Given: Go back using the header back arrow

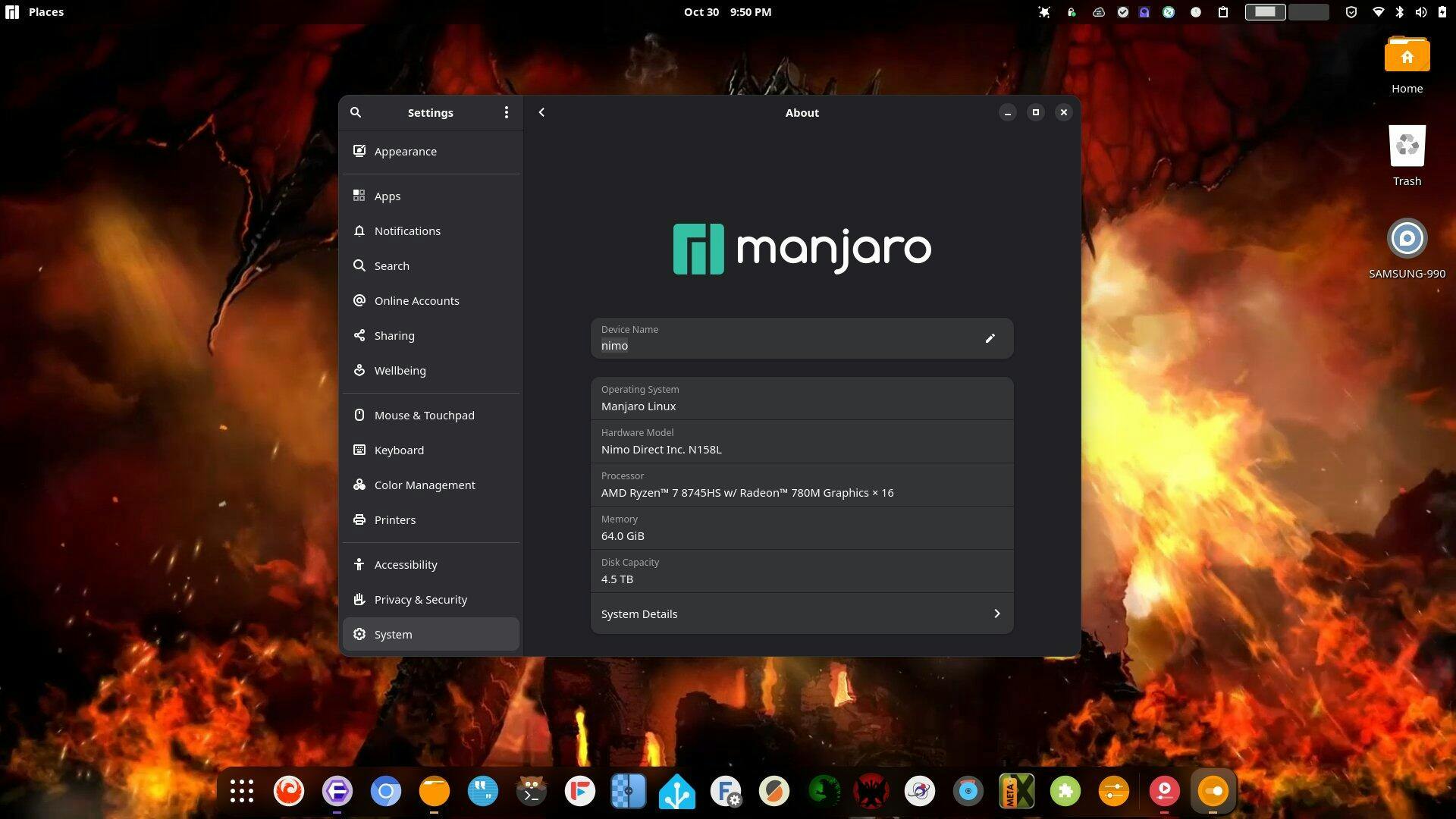Looking at the screenshot, I should click(x=541, y=112).
